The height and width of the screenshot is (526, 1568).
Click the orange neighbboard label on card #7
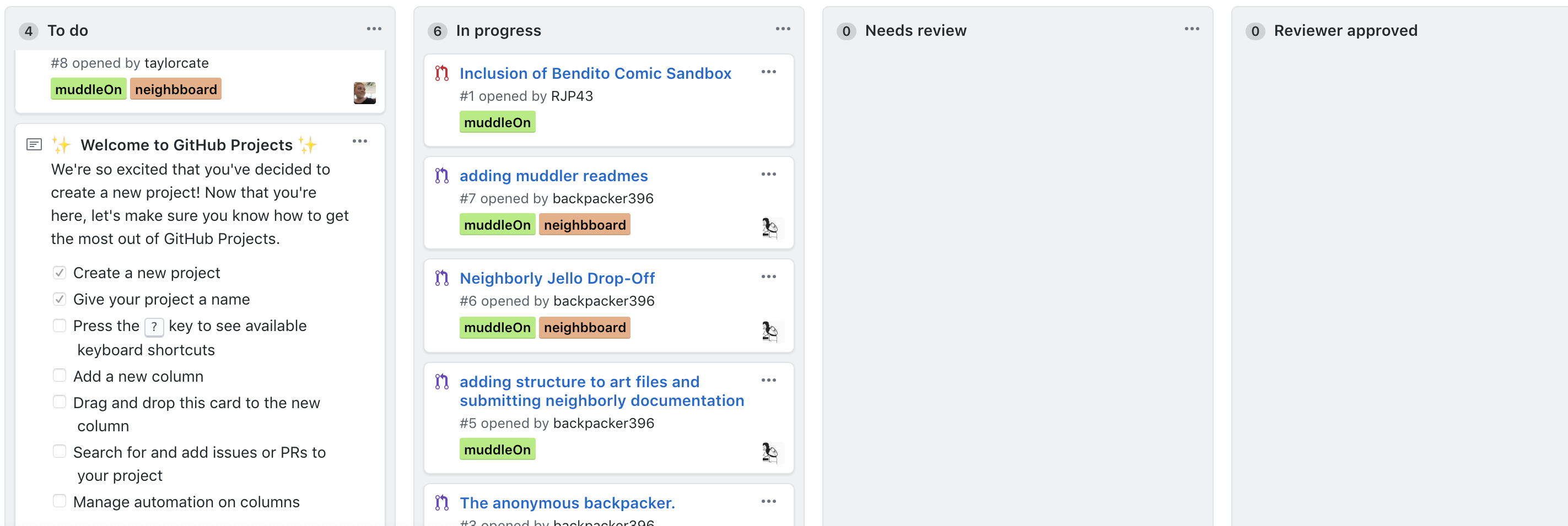point(584,225)
